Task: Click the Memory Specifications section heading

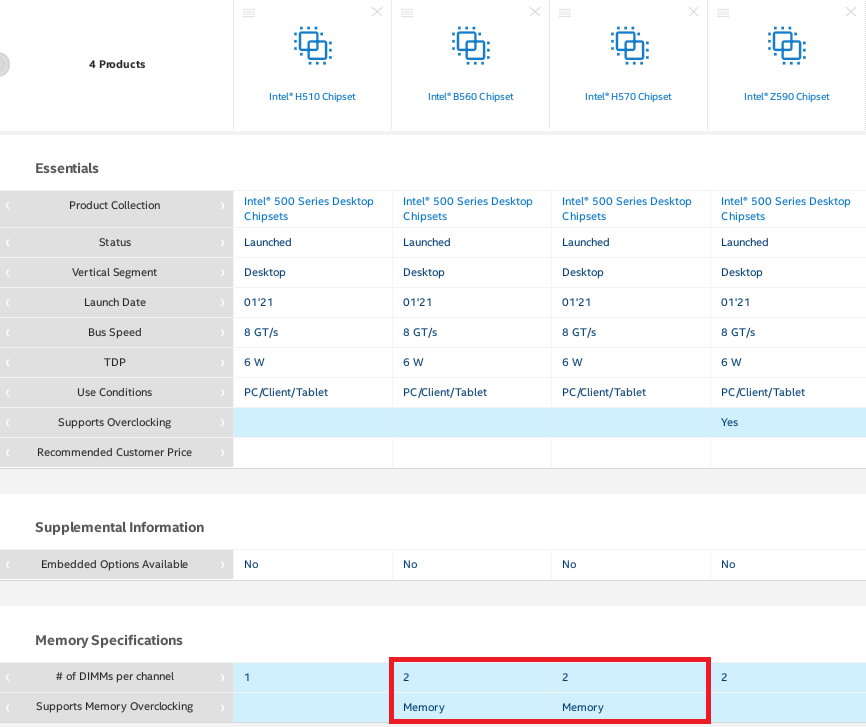Action: [x=109, y=640]
